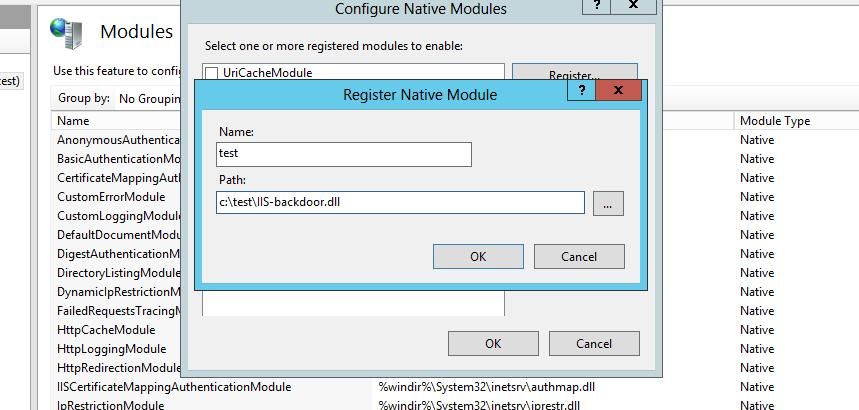The image size is (859, 410).
Task: Select the FailedRequestsTracingModule row
Action: click(118, 311)
